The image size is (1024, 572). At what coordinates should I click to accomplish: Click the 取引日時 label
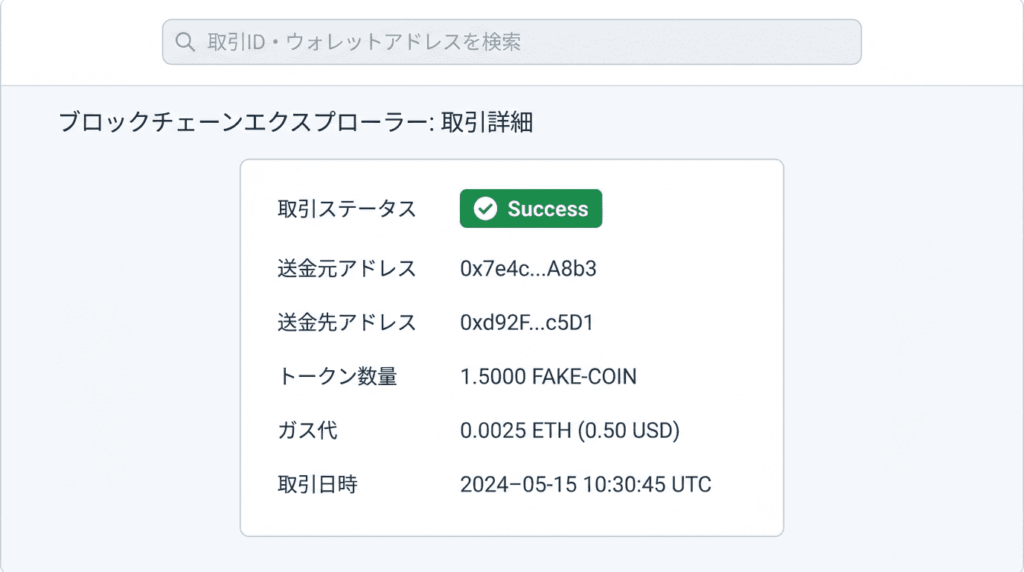[317, 485]
